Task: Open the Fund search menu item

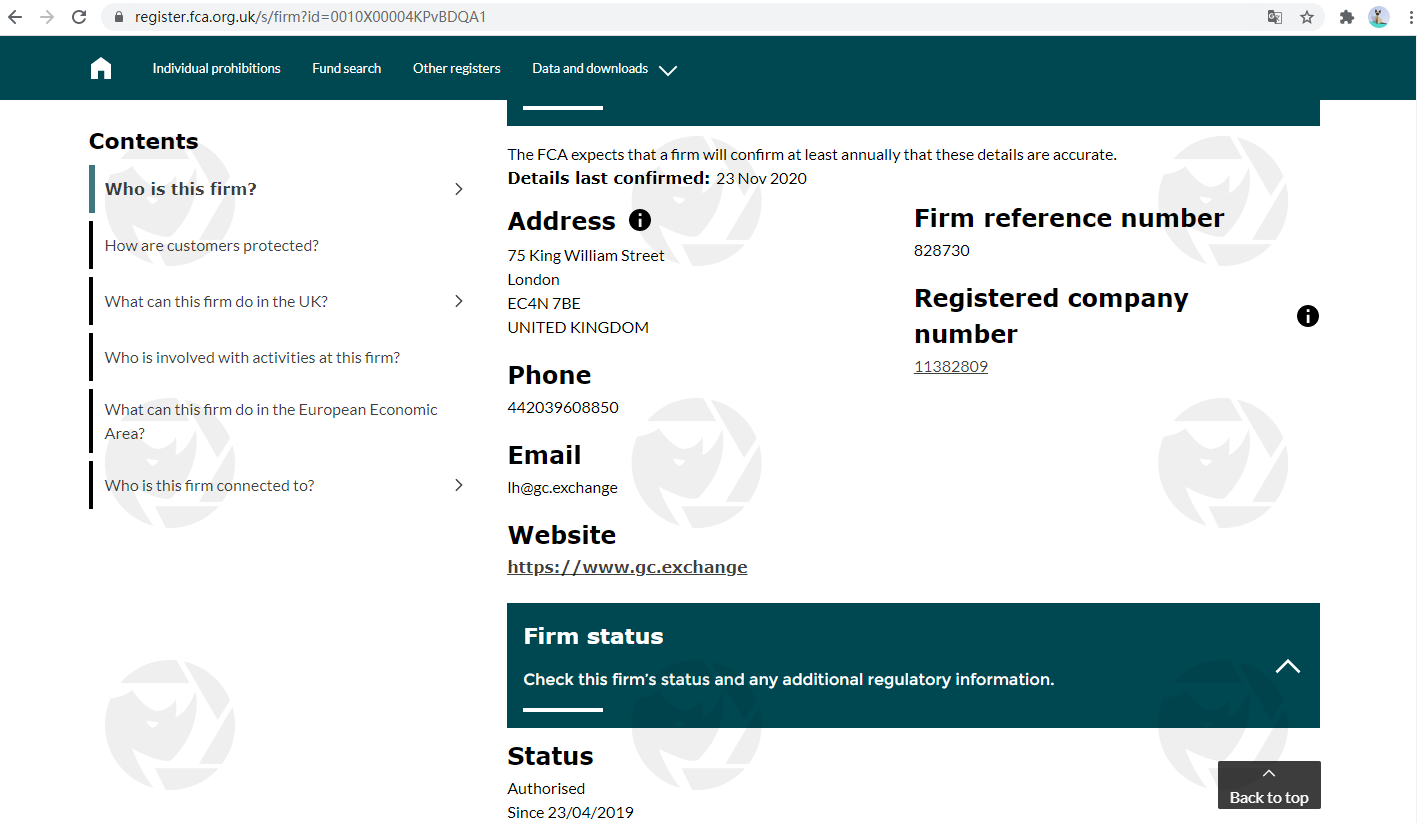Action: [x=346, y=68]
